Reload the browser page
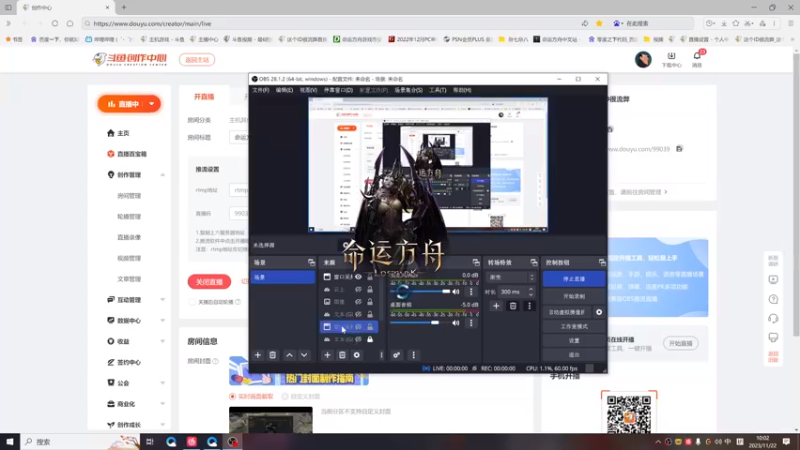This screenshot has height=450, width=800. [x=55, y=23]
